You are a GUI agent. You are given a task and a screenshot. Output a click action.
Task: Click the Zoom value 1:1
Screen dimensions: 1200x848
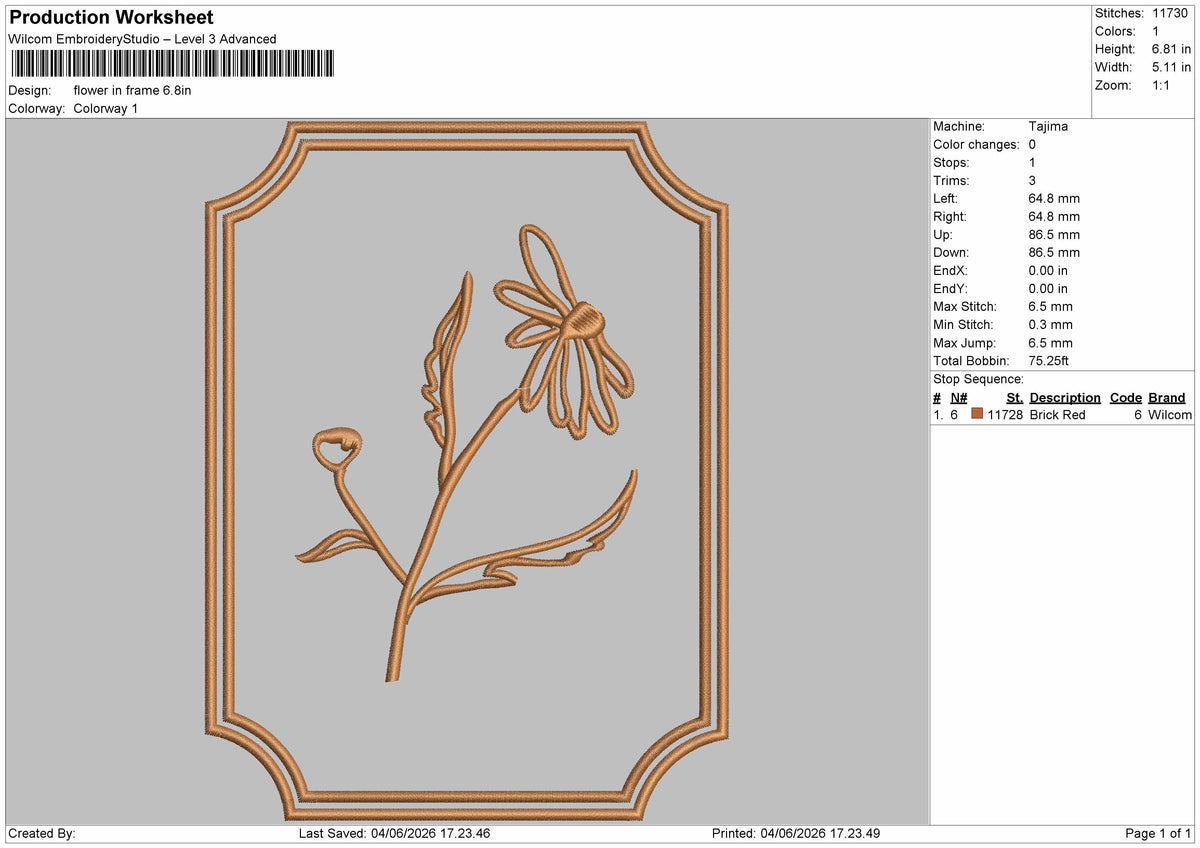click(x=1162, y=85)
